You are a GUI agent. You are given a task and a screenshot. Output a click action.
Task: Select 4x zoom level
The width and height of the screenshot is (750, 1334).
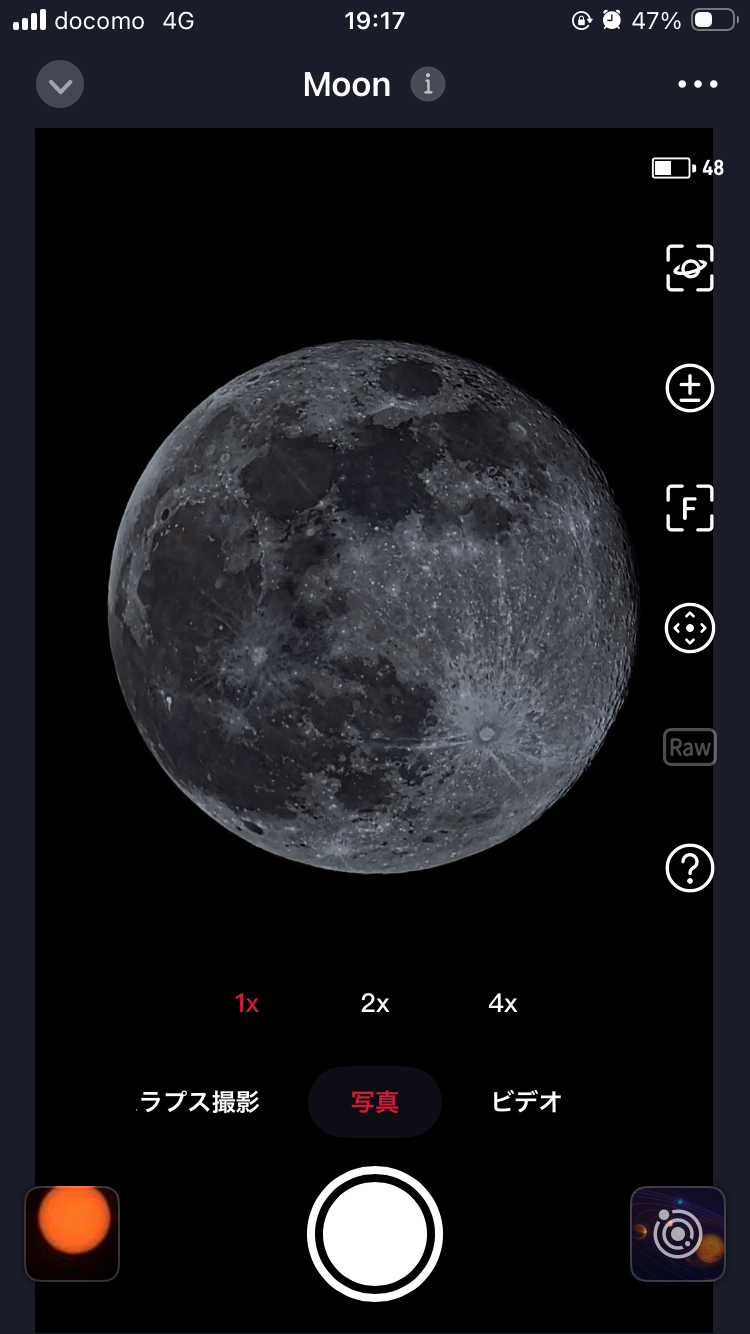coord(503,1004)
